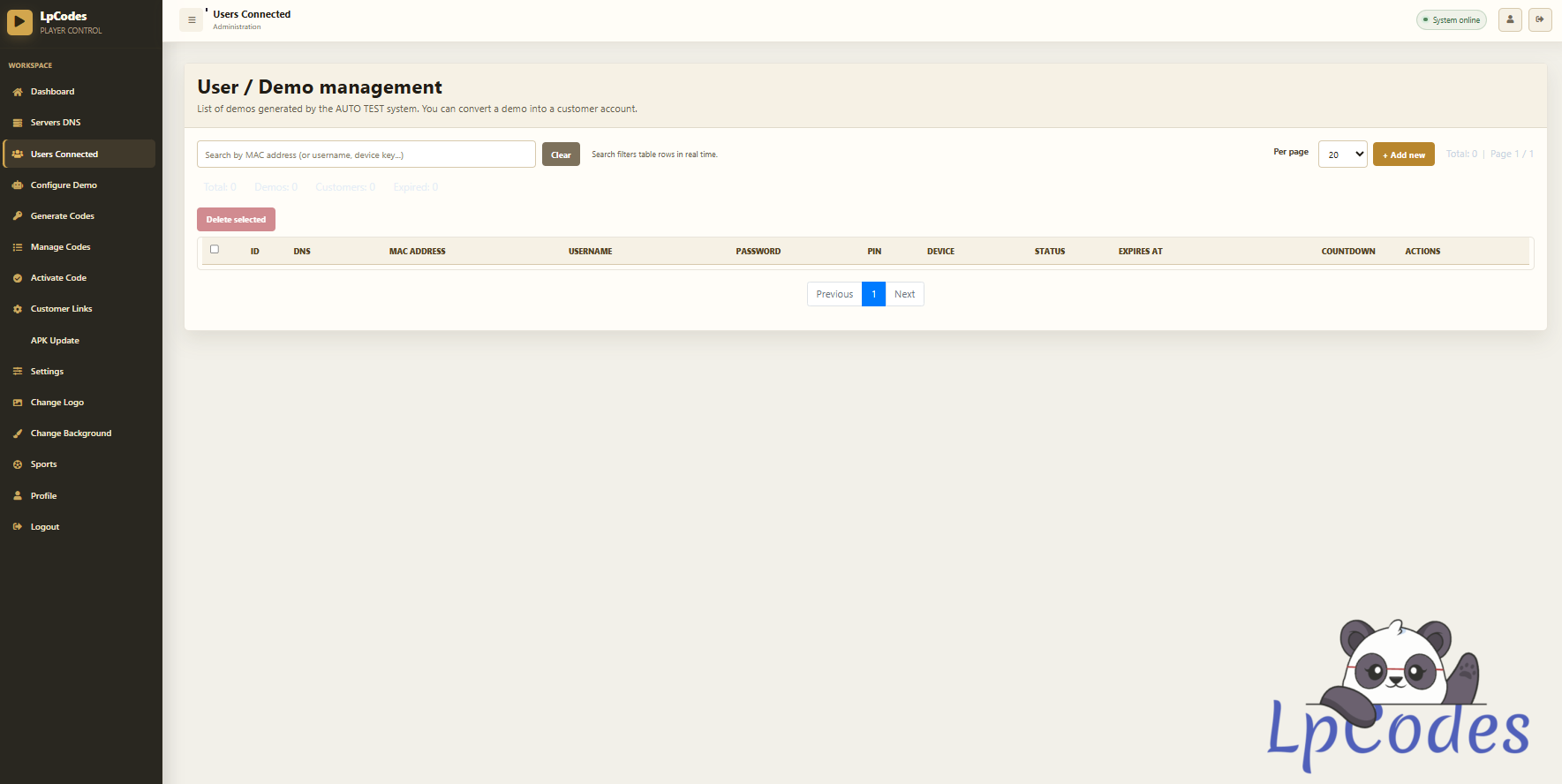
Task: Click the DNS column header
Action: [302, 252]
